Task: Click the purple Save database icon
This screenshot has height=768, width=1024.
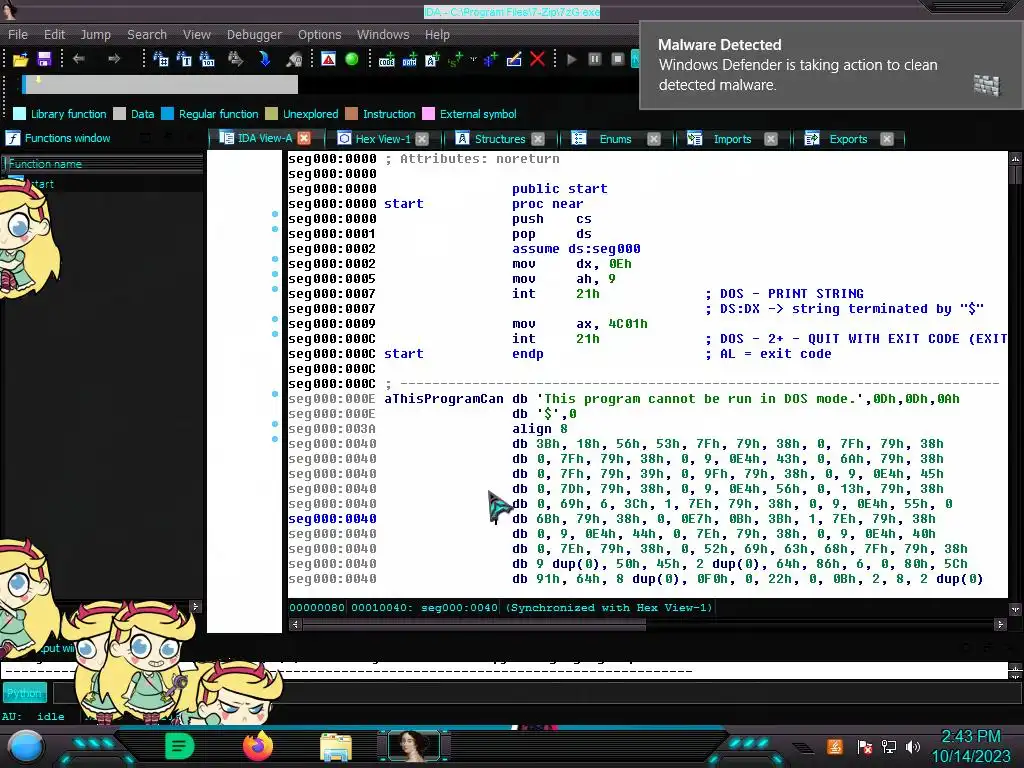Action: coord(44,59)
